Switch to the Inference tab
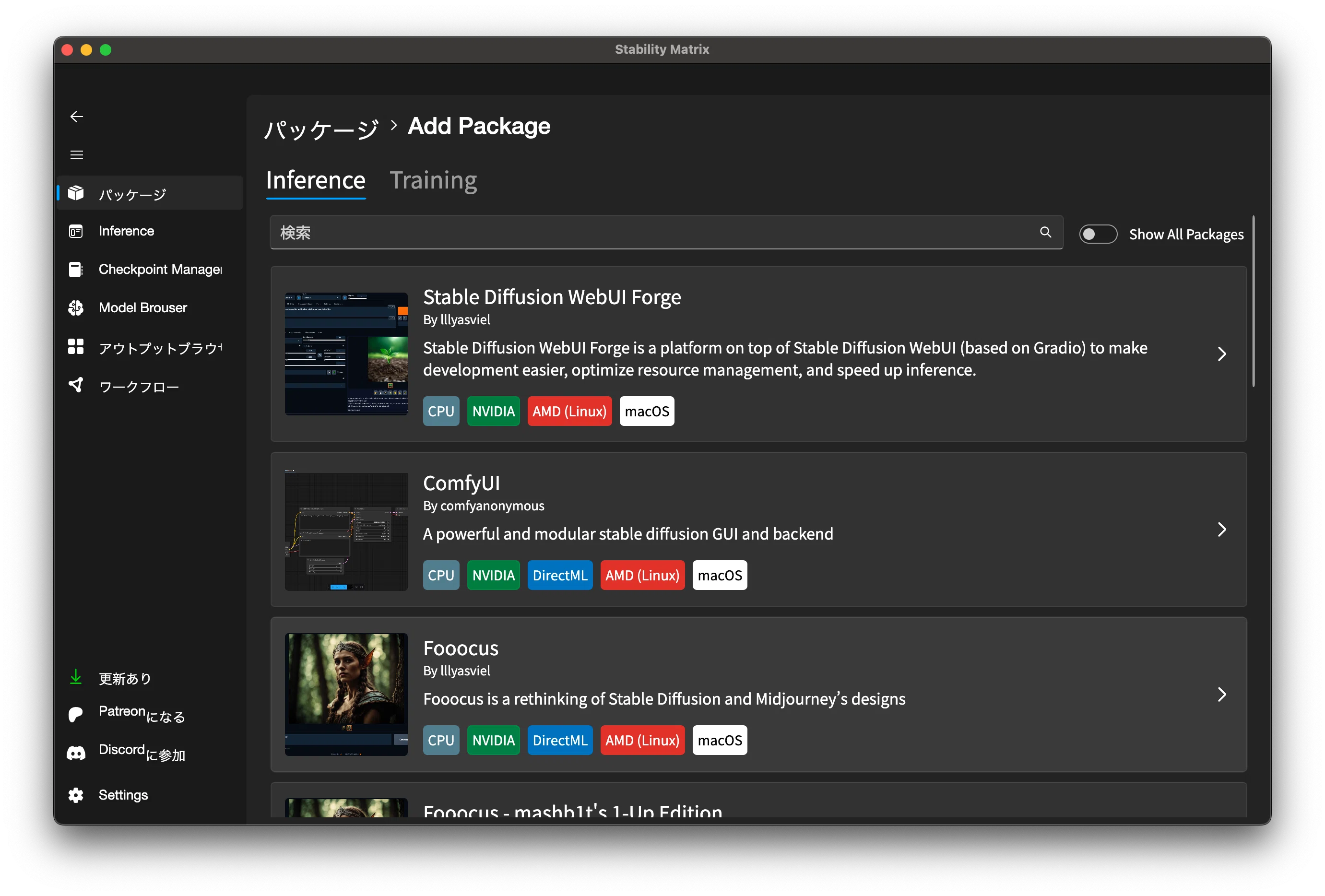The image size is (1325, 896). pos(316,181)
